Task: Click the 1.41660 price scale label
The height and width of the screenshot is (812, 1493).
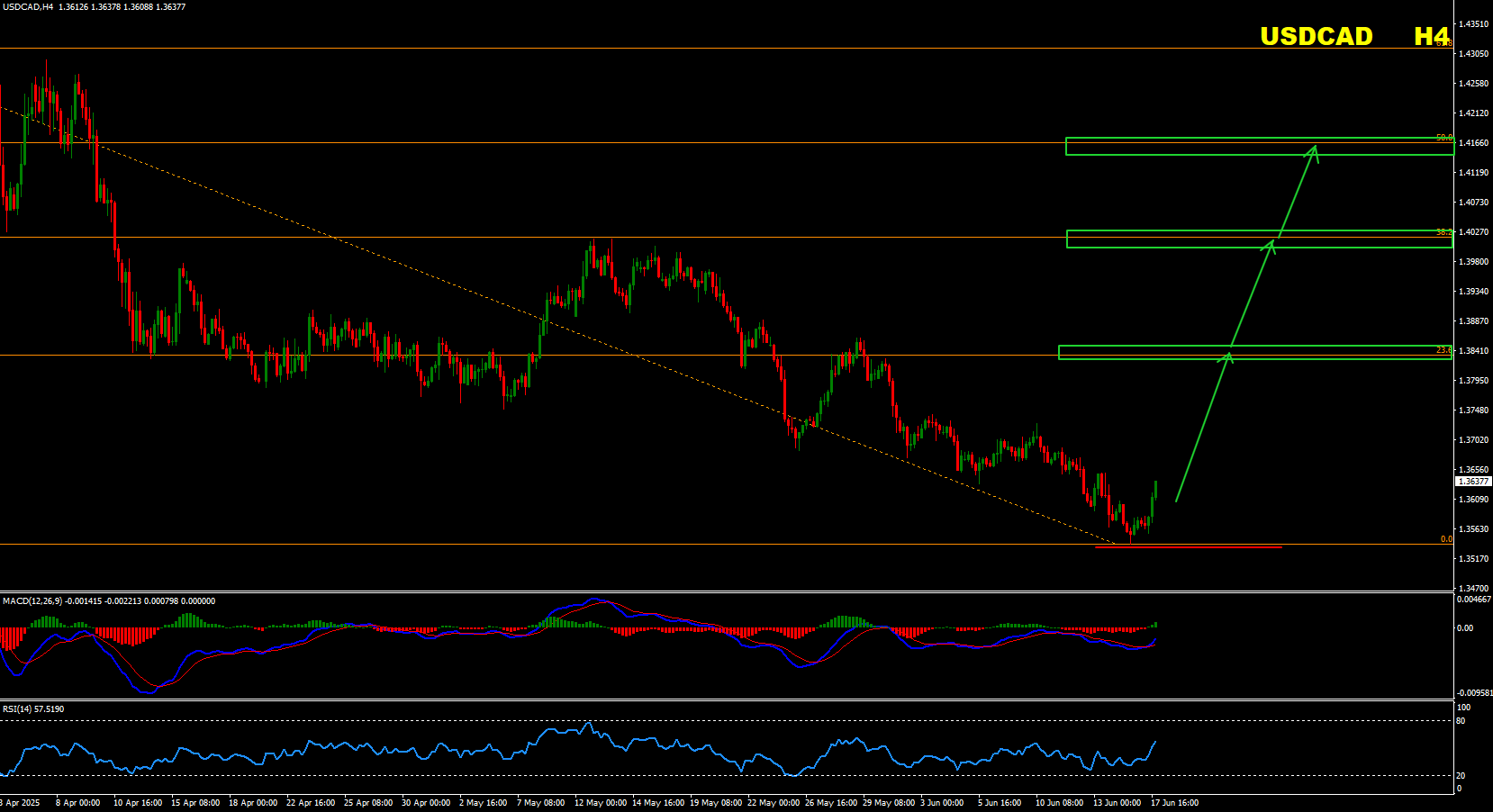Action: 1473,143
